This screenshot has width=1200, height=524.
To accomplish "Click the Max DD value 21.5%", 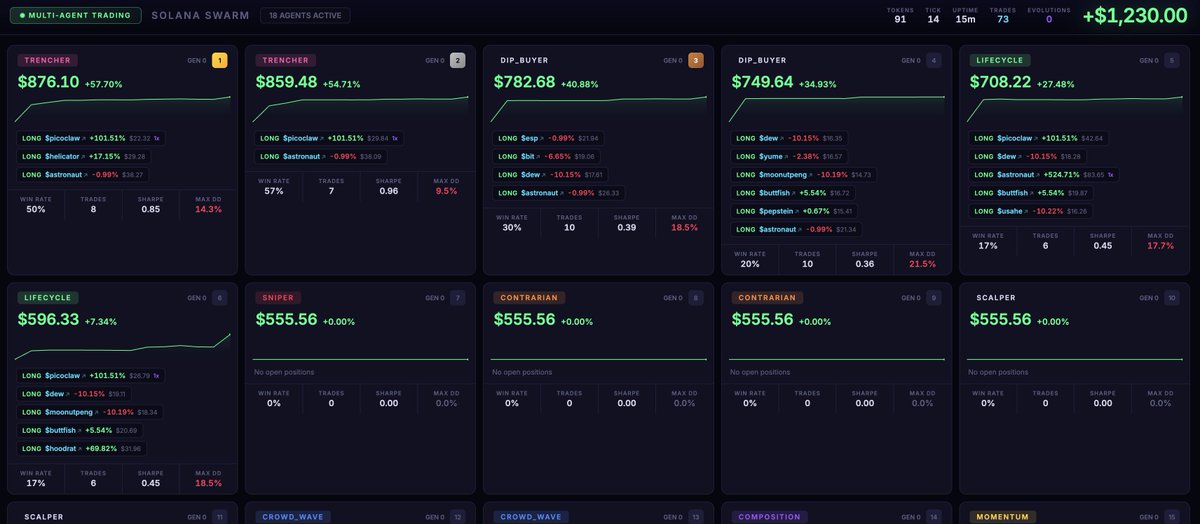I will [x=923, y=264].
